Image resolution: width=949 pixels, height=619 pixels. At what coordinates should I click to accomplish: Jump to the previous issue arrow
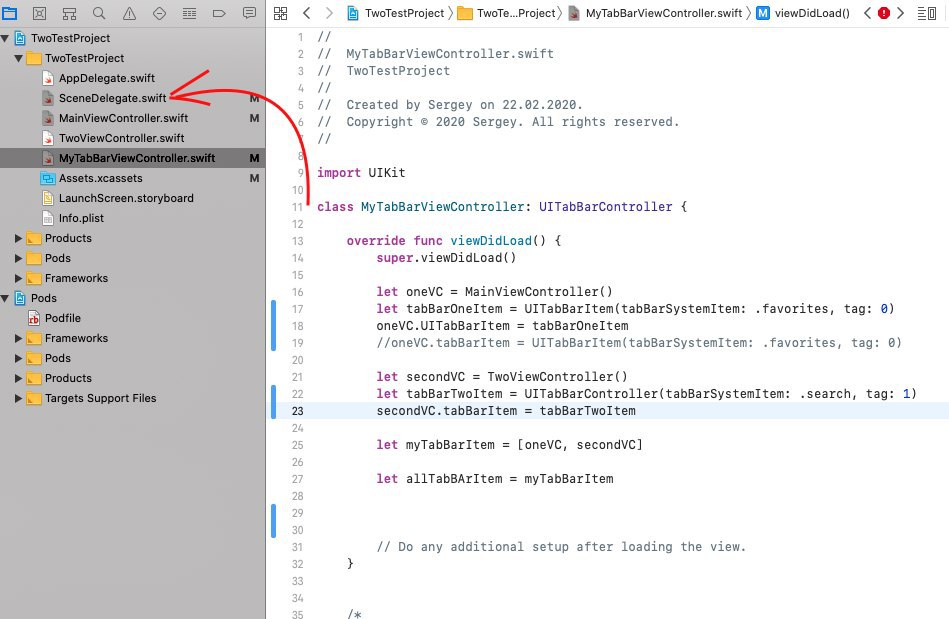click(867, 13)
